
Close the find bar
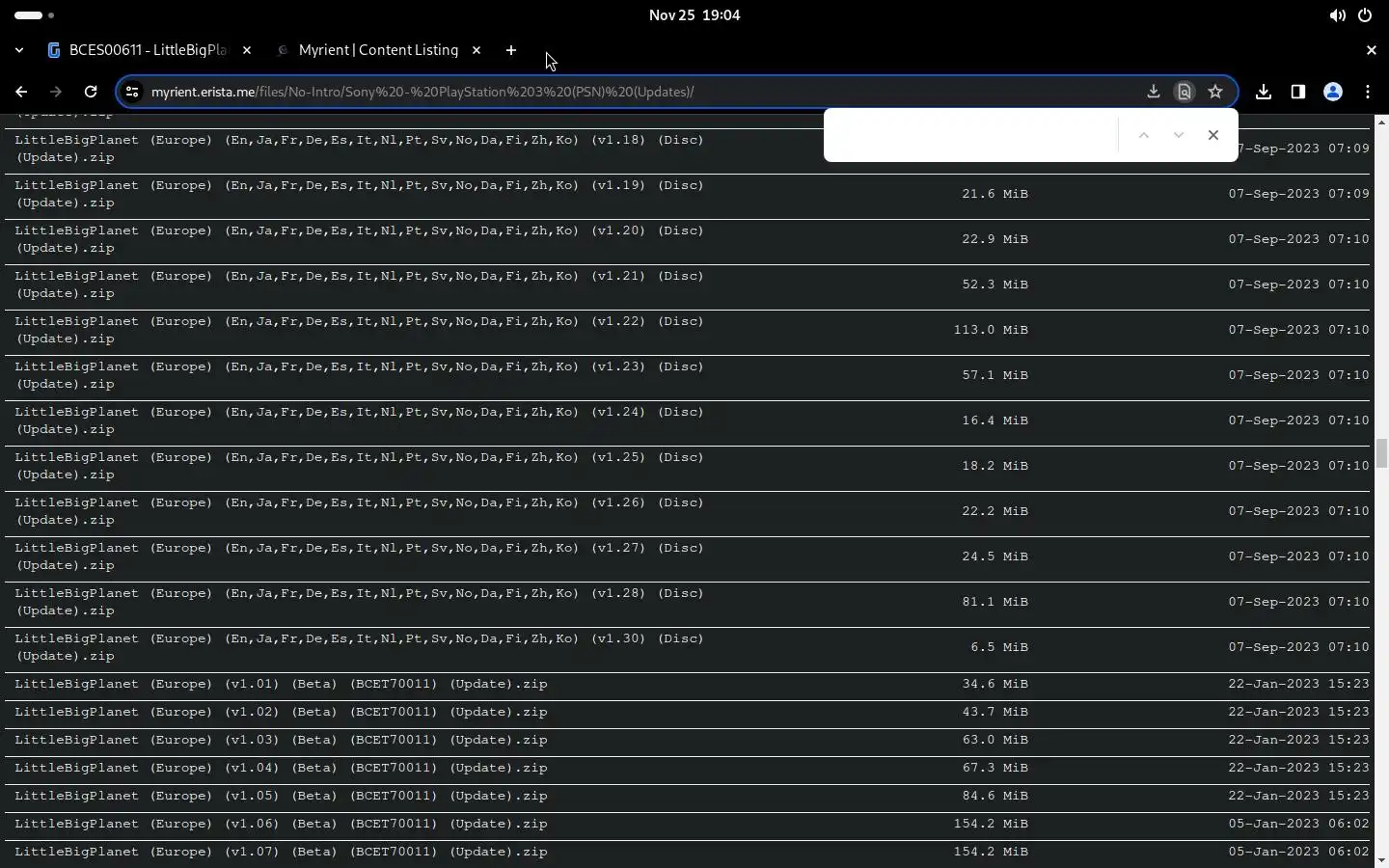click(1213, 135)
